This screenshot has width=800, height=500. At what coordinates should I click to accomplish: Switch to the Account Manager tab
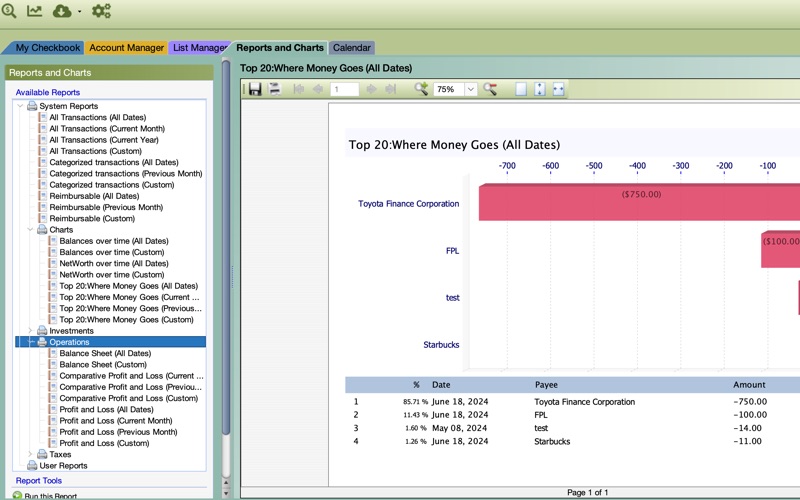click(127, 47)
